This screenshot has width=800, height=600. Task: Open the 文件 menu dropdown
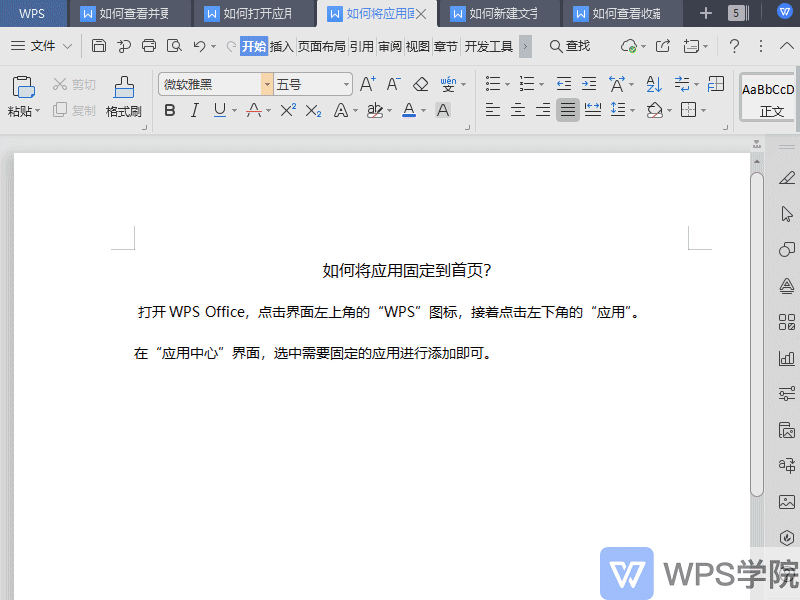point(41,46)
